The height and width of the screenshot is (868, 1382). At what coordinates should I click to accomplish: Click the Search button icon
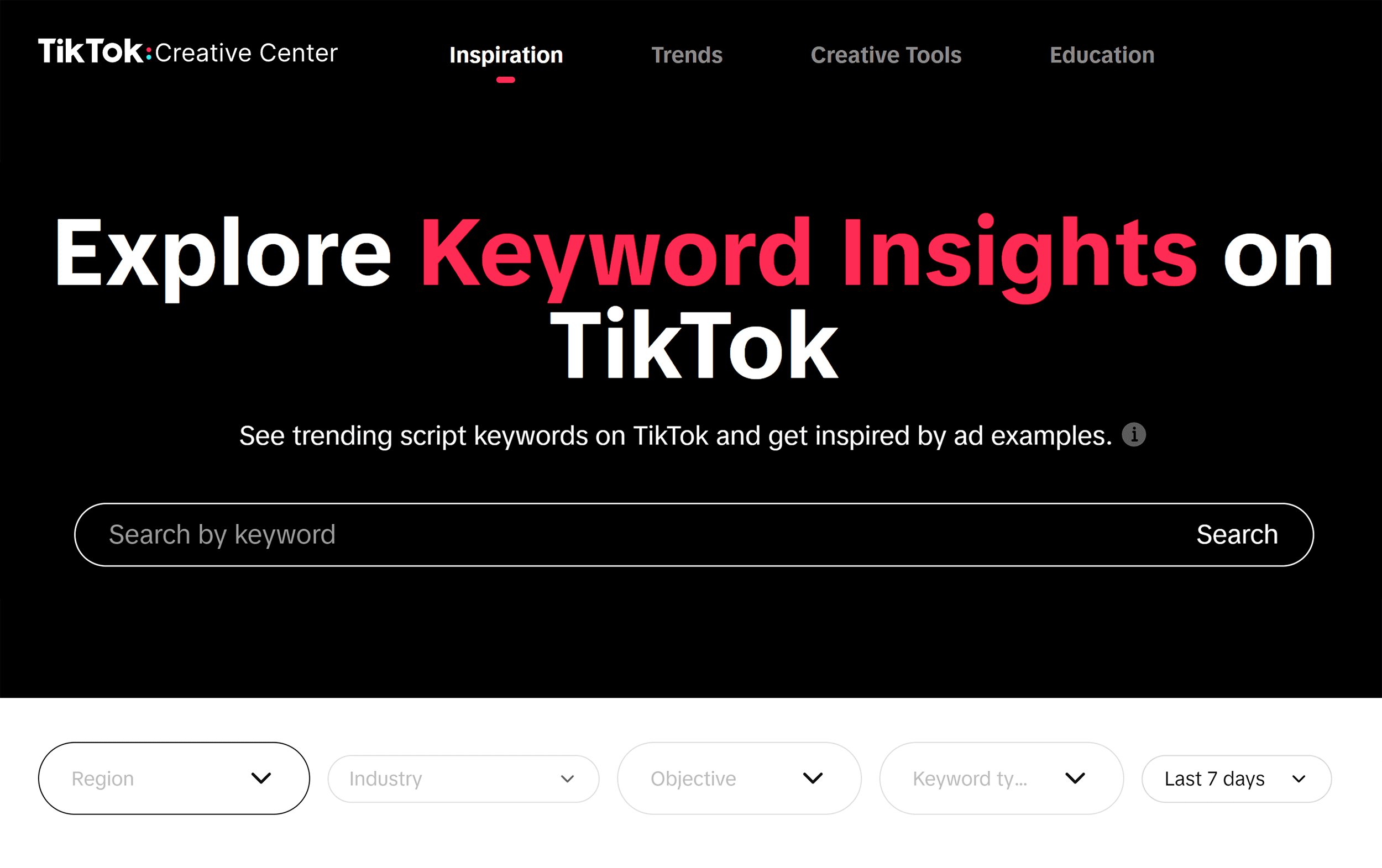(1237, 535)
